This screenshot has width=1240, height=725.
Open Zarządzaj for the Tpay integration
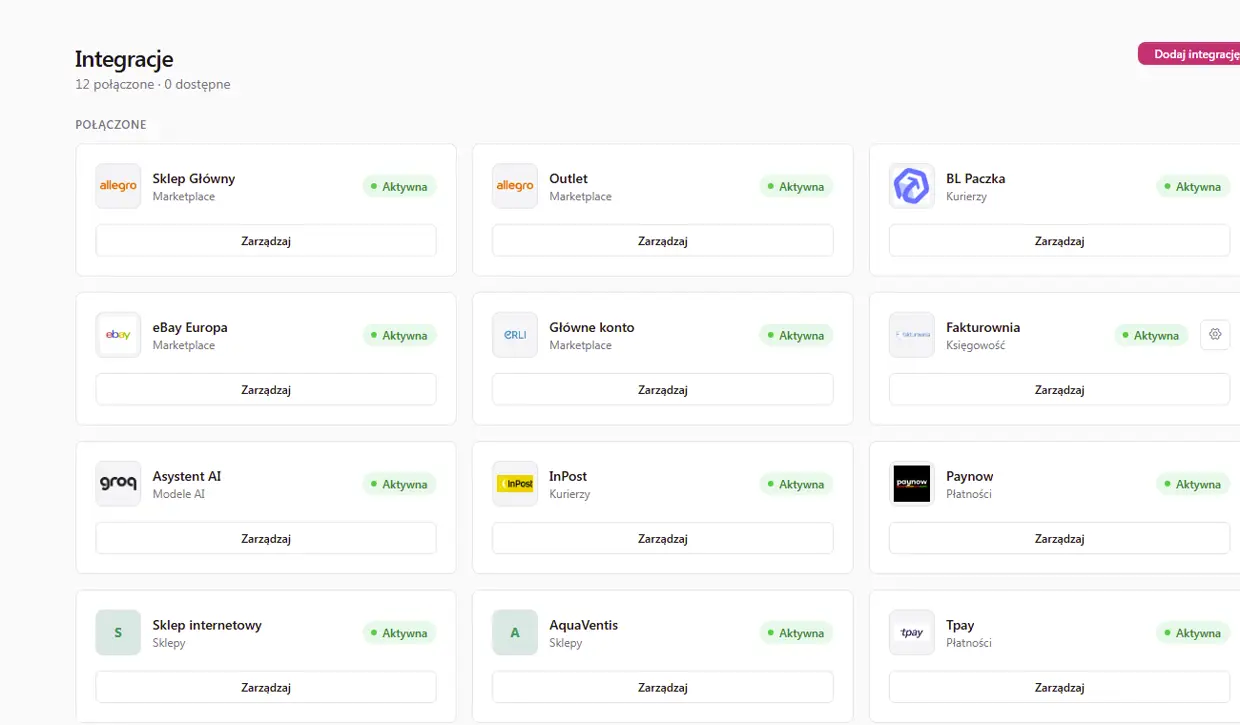tap(1060, 688)
